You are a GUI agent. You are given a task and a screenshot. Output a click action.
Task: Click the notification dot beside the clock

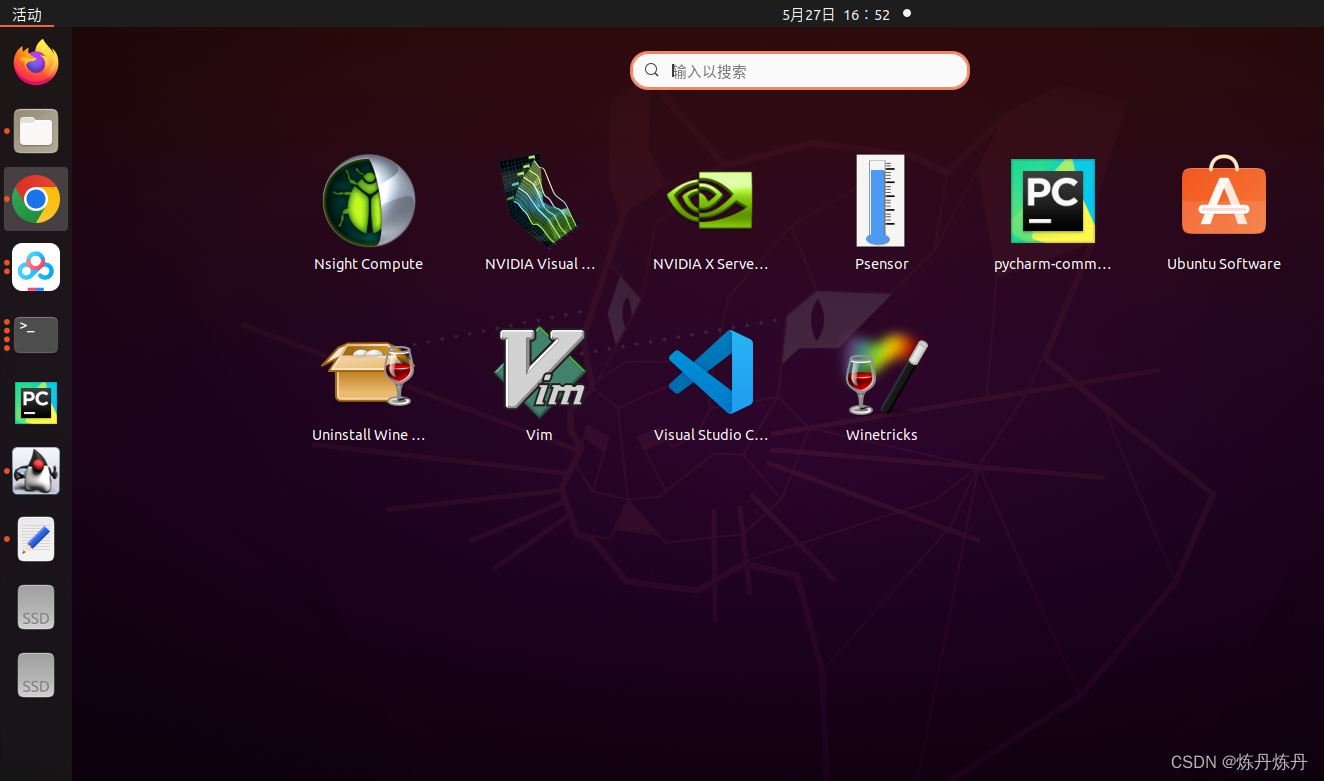907,13
